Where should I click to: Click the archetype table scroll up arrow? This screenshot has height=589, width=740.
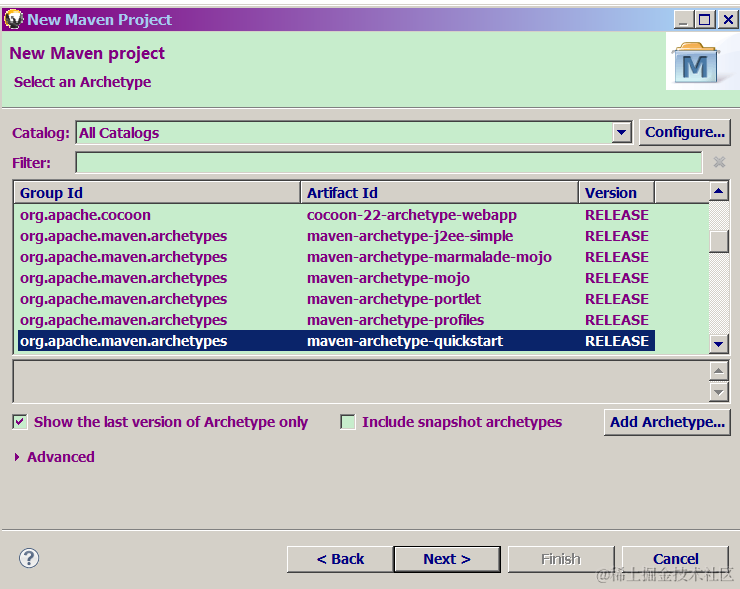[x=719, y=191]
